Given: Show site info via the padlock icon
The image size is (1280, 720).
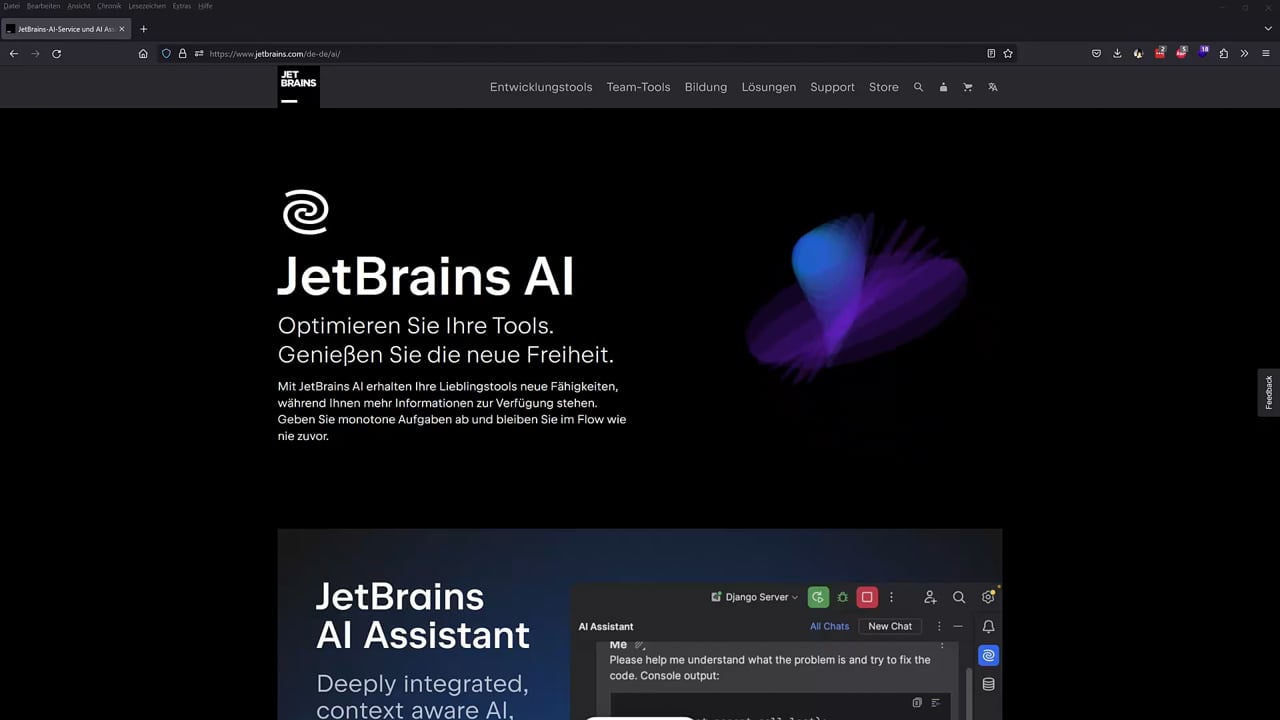Looking at the screenshot, I should (183, 54).
